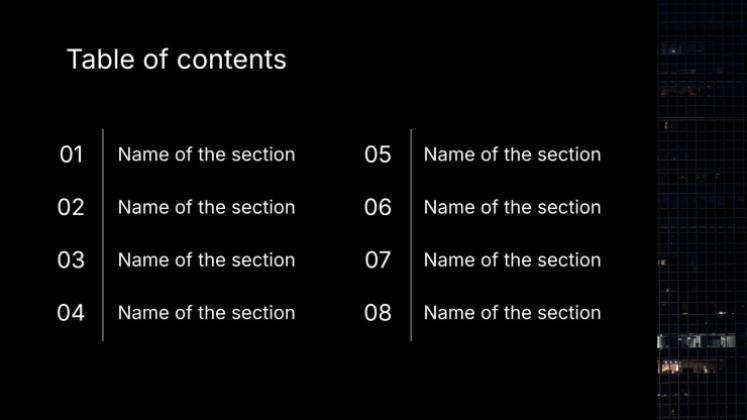Select the vertical divider after 05–08
Screen dimensions: 747x420
[411, 235]
